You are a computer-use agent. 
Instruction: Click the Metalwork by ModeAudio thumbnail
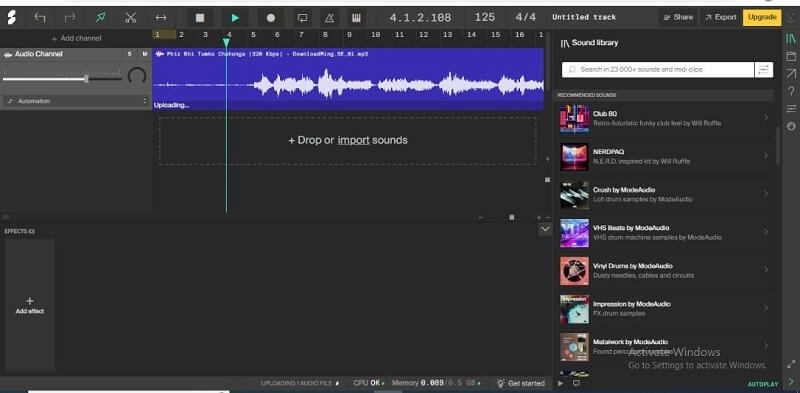[x=574, y=347]
